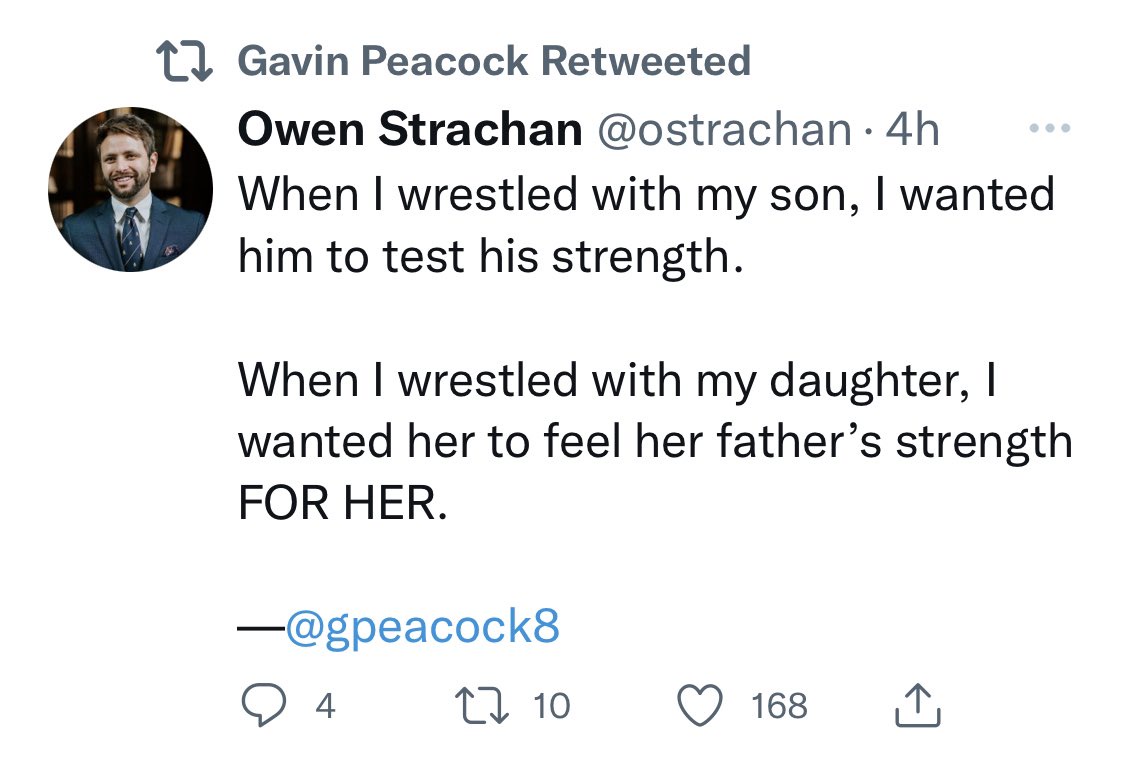
Task: Retweet using the arrows icon beside 10
Action: pos(482,705)
